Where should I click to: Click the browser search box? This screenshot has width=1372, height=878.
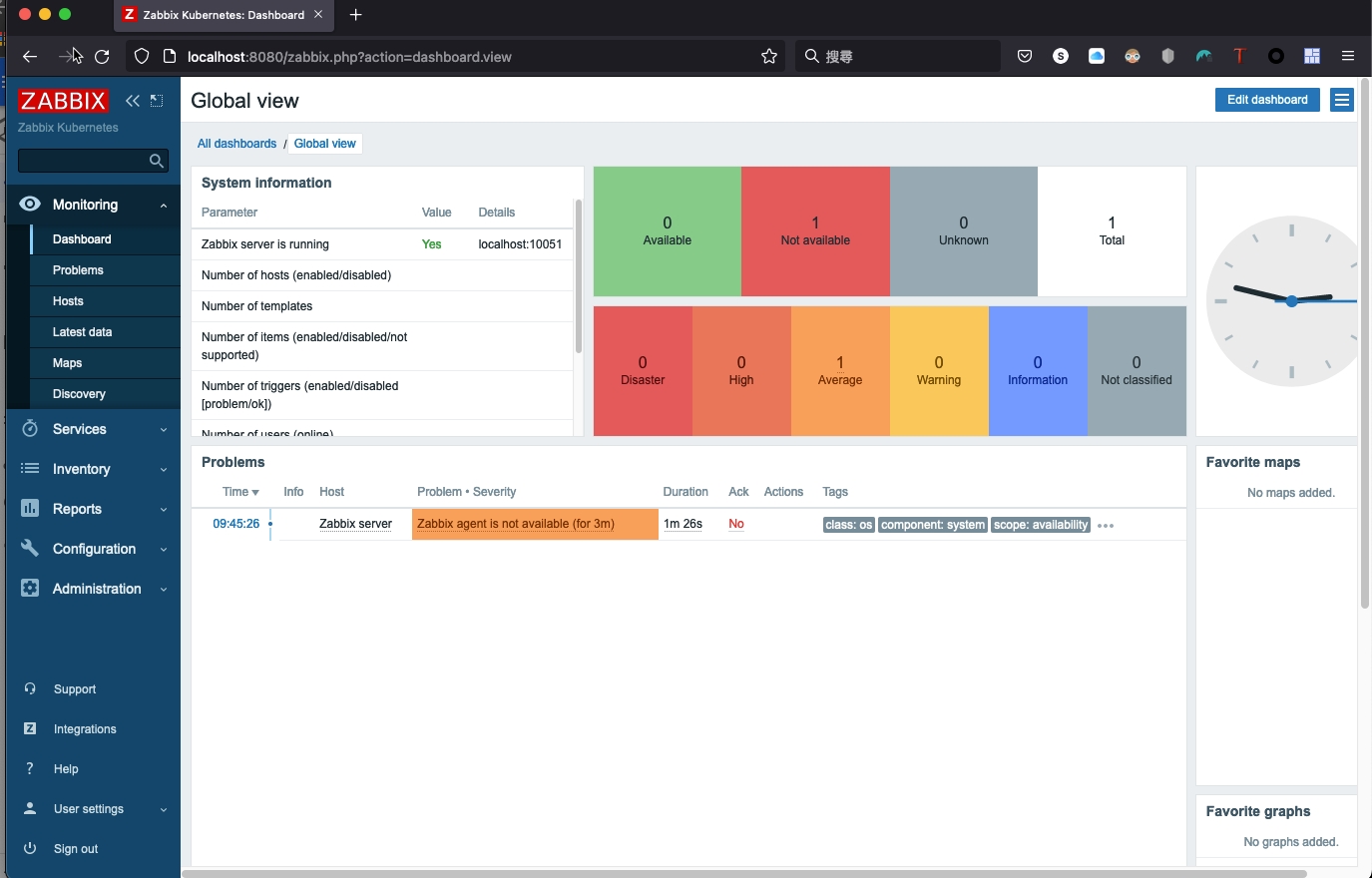[898, 57]
